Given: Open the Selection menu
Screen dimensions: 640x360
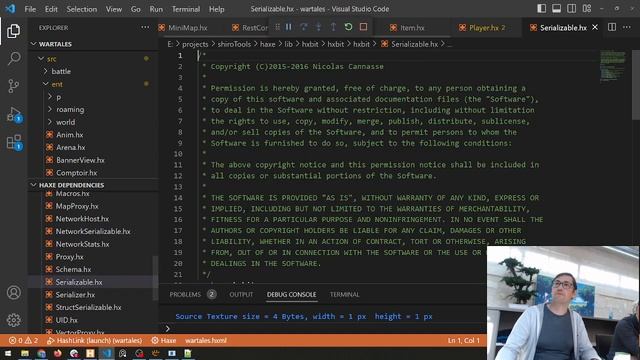Looking at the screenshot, I should pyautogui.click(x=82, y=9).
